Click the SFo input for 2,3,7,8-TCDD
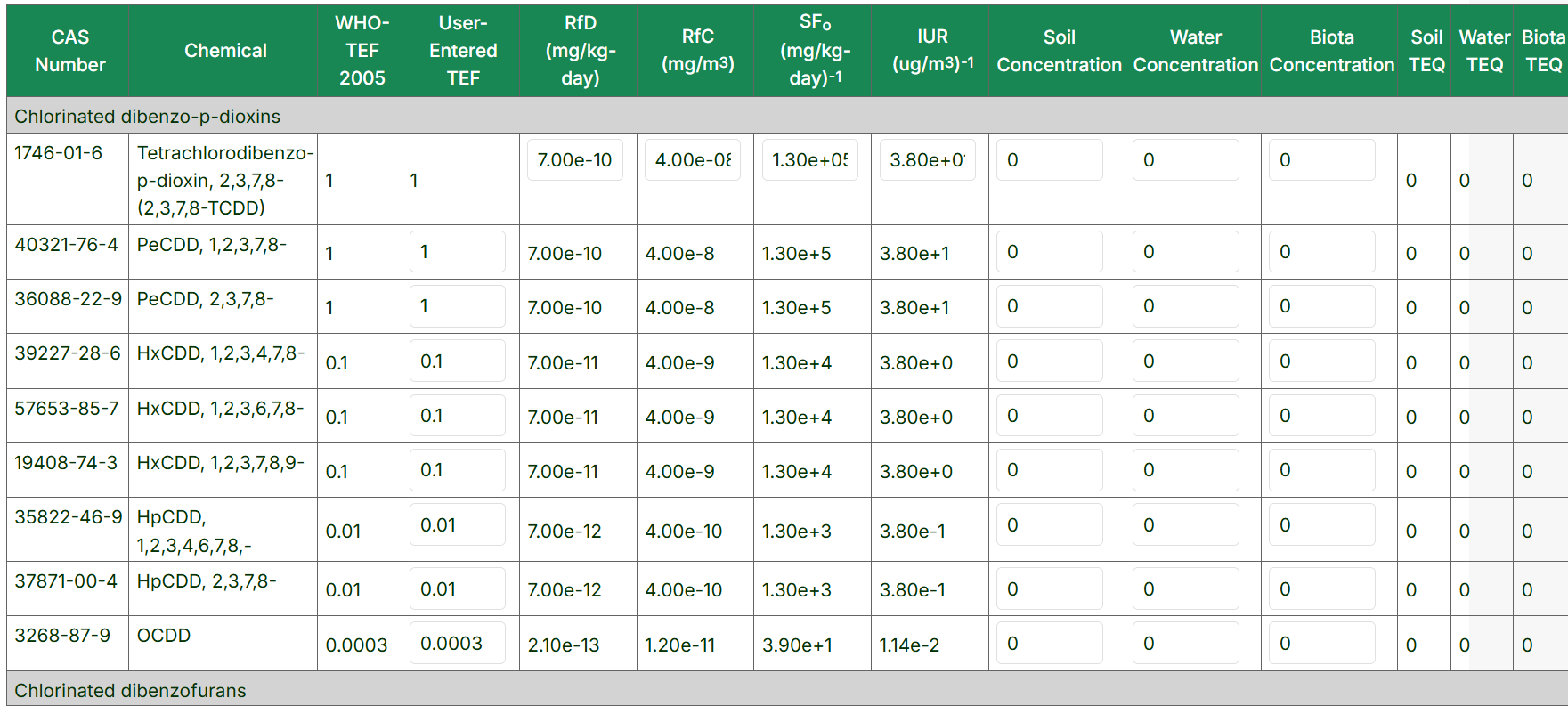This screenshot has width=1568, height=706. coord(809,160)
